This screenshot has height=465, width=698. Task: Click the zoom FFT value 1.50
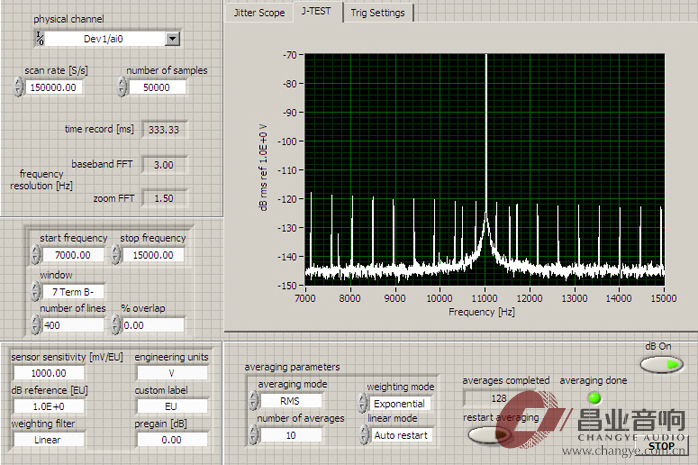(164, 198)
